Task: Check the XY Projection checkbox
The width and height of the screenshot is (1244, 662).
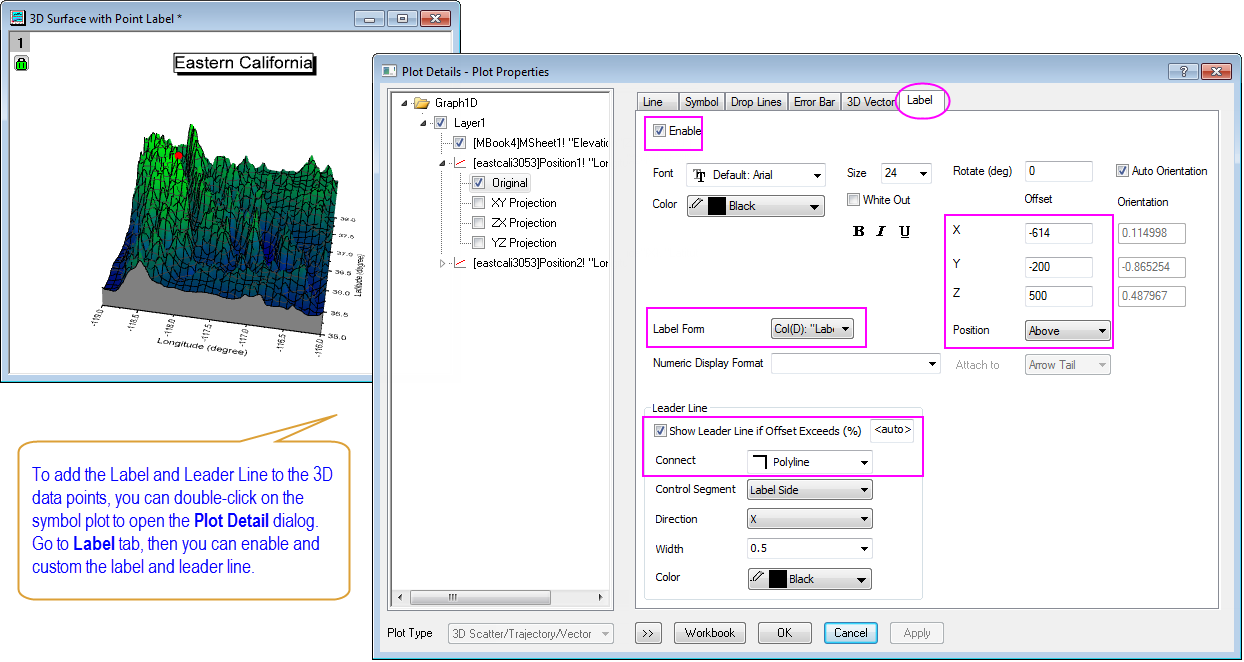Action: 479,203
